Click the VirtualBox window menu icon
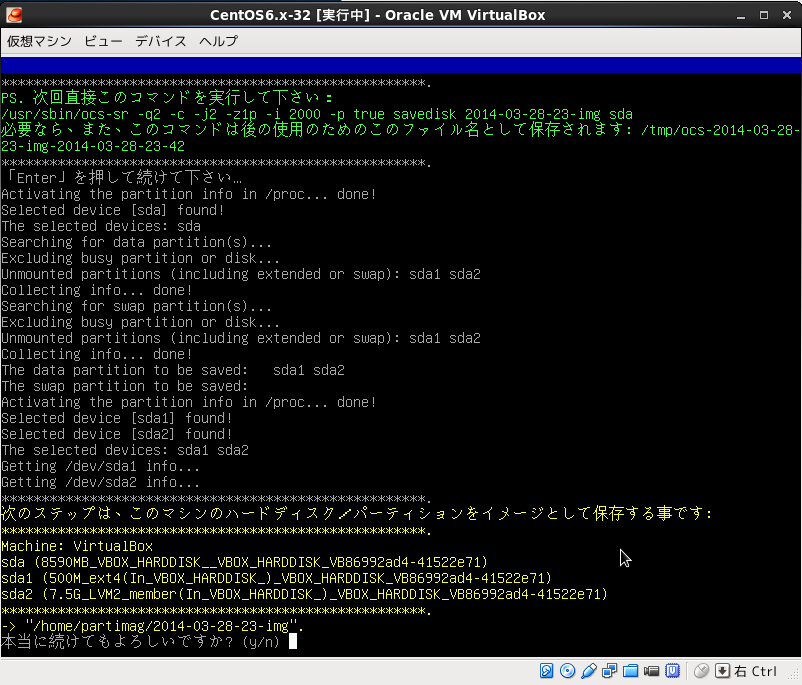The width and height of the screenshot is (802, 685). pos(13,14)
